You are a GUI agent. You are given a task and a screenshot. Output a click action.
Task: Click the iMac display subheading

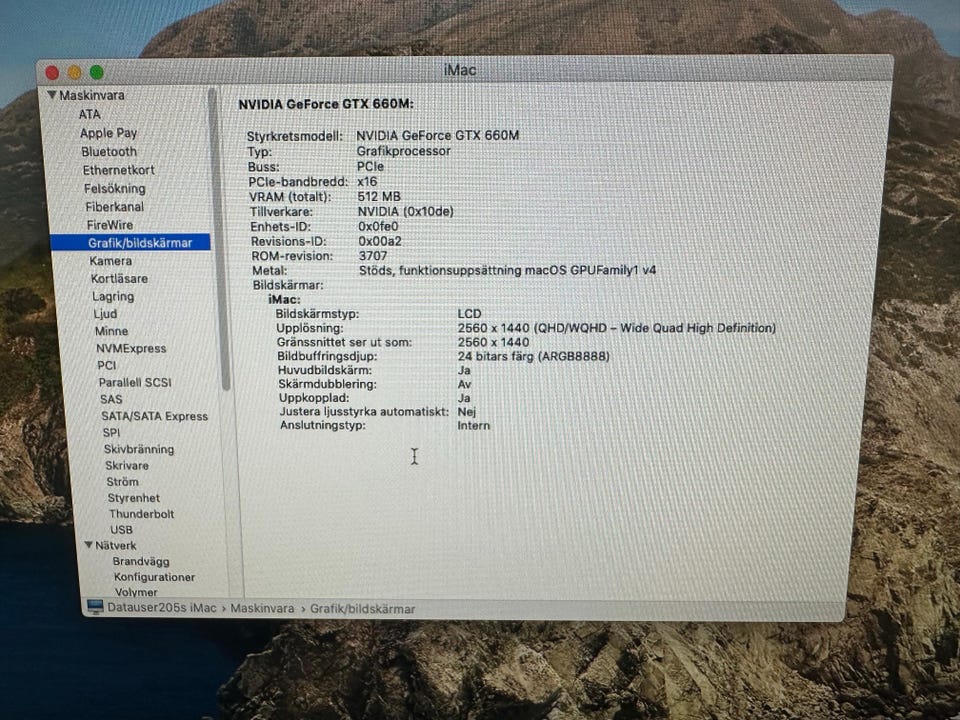(x=284, y=299)
